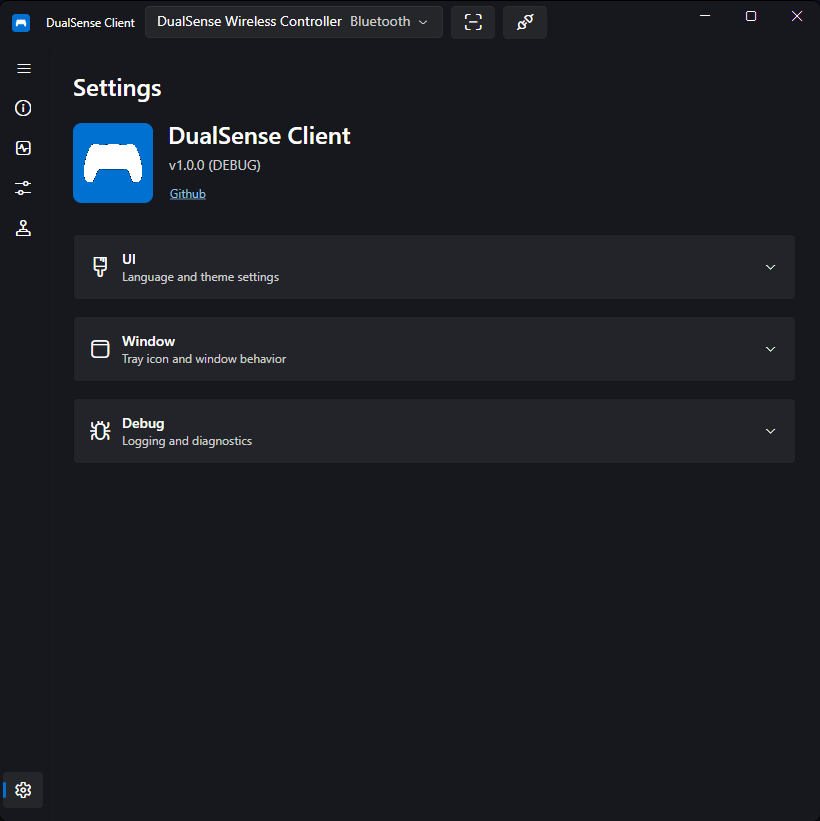820x821 pixels.
Task: Click the 'DualSense Client' heading beside the logo
Action: pyautogui.click(x=259, y=136)
